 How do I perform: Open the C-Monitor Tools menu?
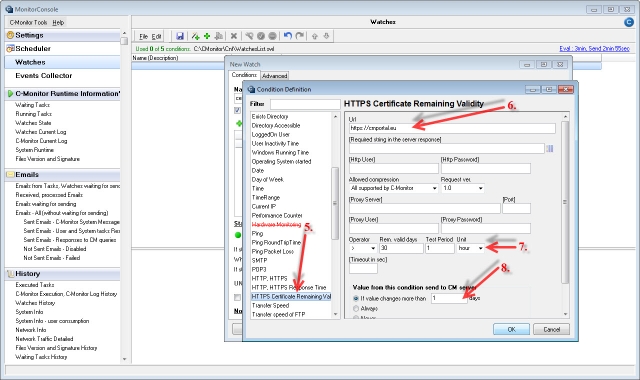coord(28,22)
